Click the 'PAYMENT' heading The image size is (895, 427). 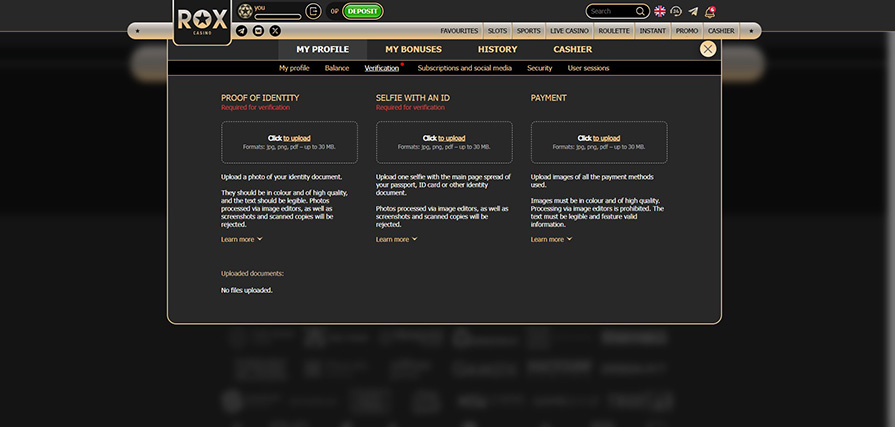coord(549,98)
